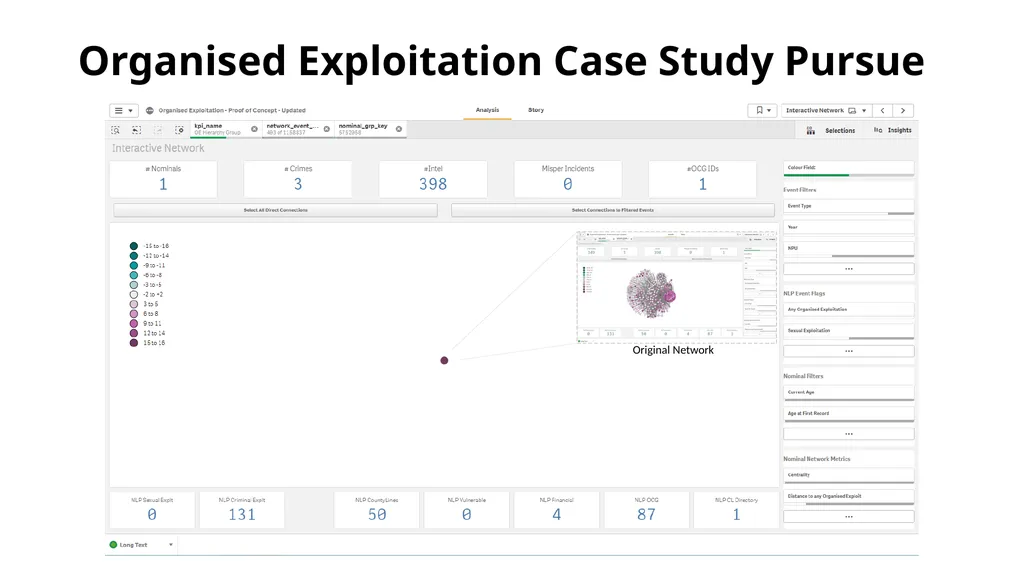
Task: Select the -12 to -14 legend swatch
Action: point(134,256)
